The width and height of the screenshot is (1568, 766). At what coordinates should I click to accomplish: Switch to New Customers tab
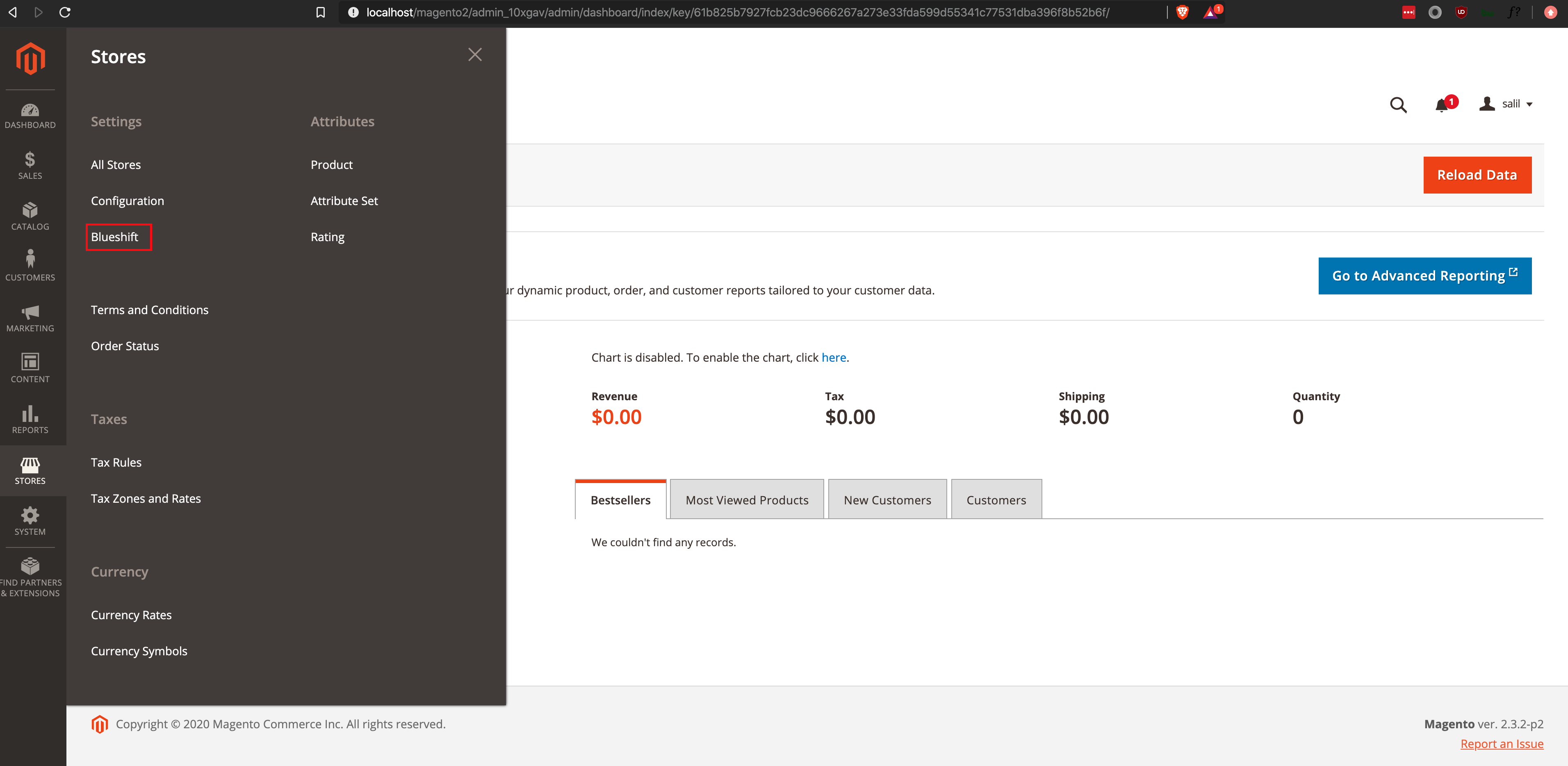(887, 499)
